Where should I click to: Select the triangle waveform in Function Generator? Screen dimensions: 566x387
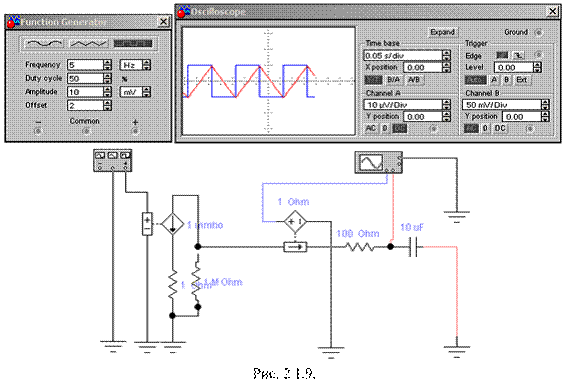pos(89,44)
